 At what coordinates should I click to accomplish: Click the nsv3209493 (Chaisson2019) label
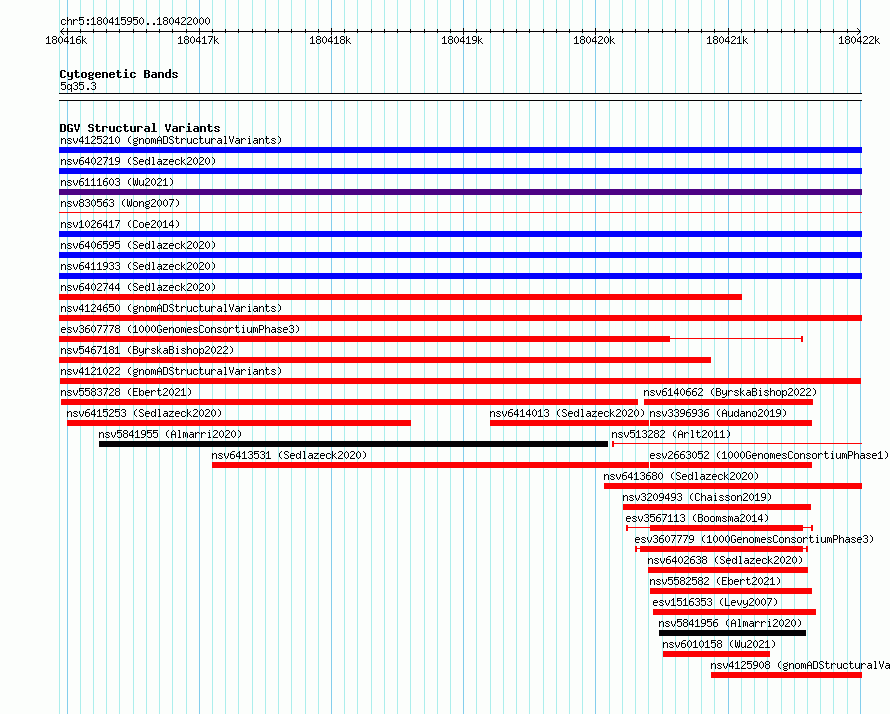697,497
